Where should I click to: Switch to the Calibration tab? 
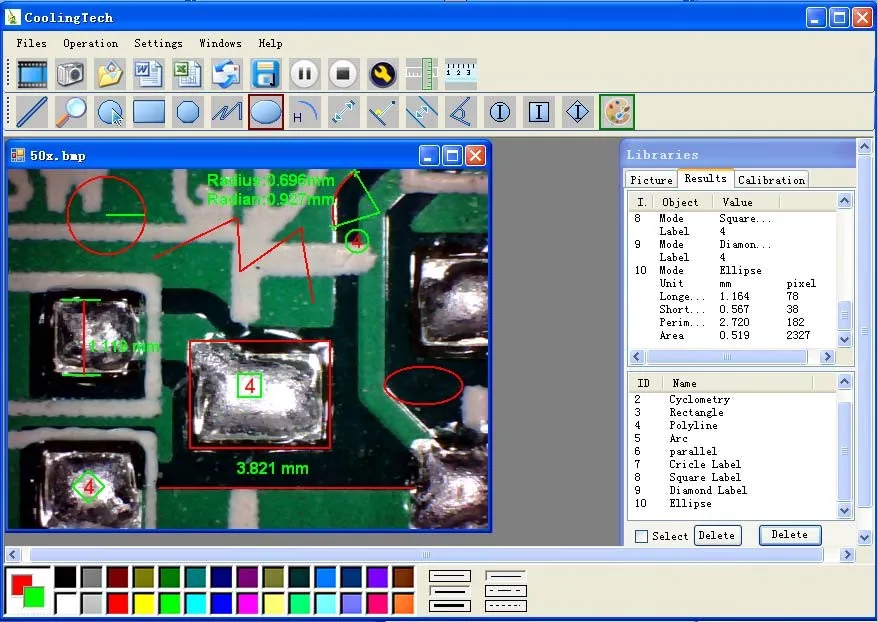[x=771, y=180]
